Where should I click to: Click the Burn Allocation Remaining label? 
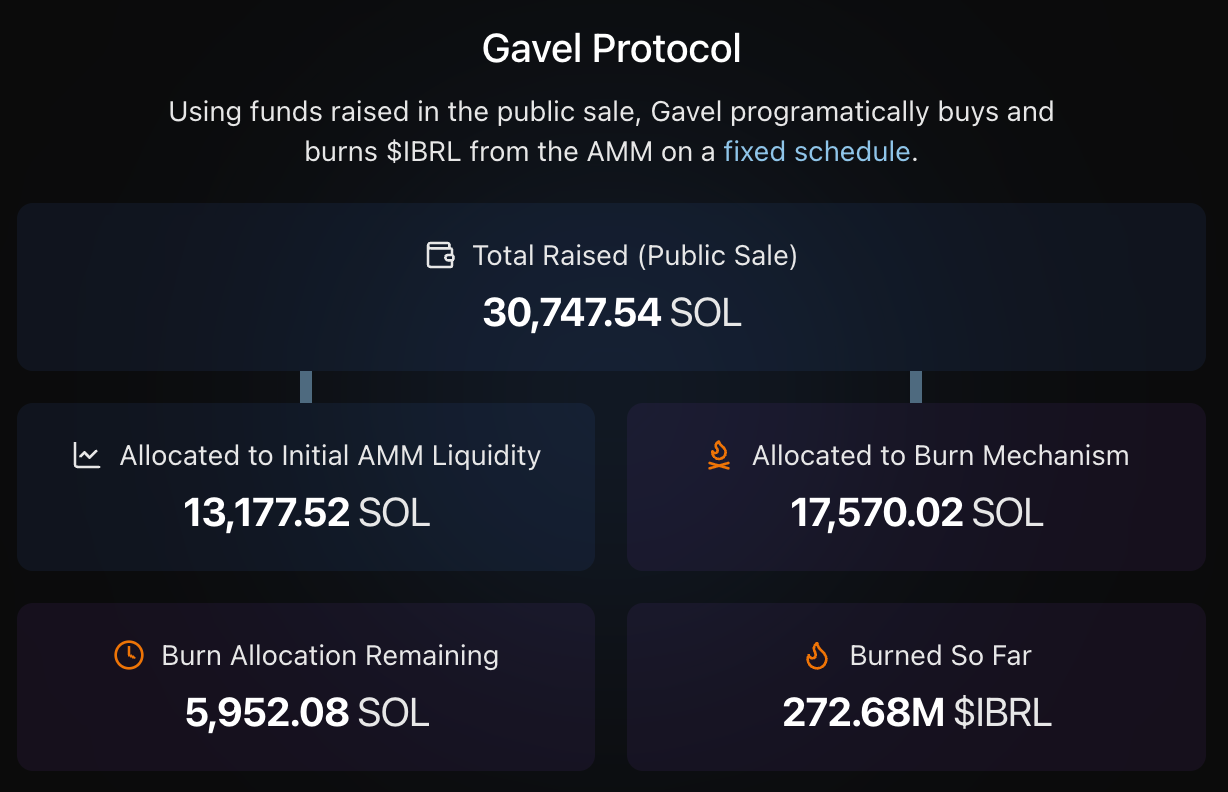coord(330,656)
